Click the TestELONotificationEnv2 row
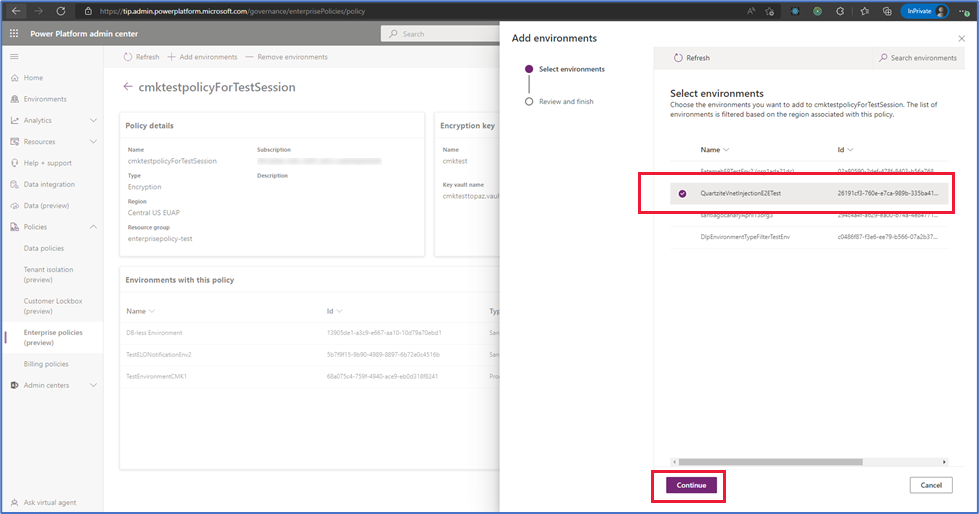This screenshot has width=979, height=514. 310,355
